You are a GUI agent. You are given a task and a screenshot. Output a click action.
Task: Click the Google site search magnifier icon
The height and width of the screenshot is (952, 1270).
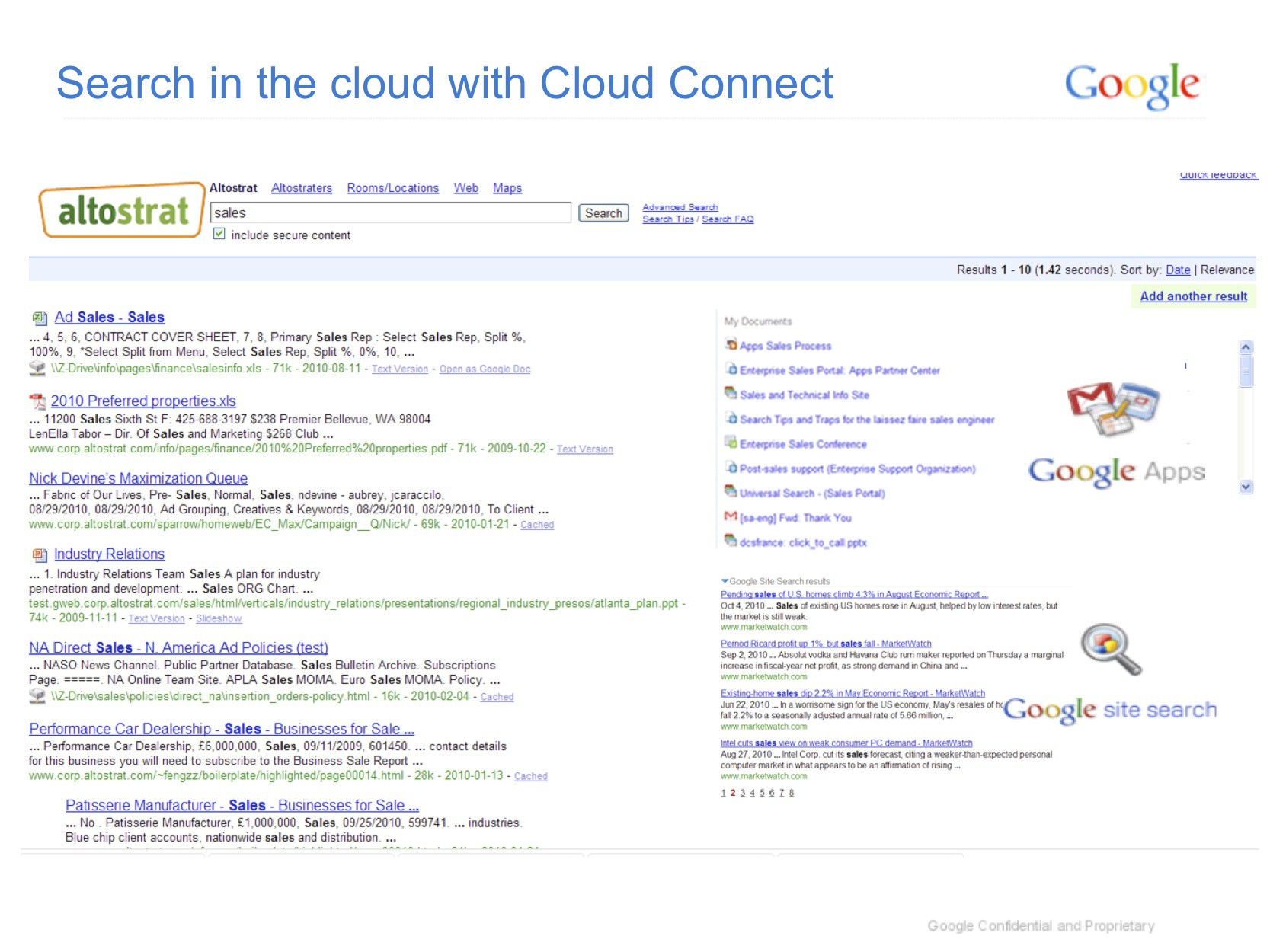coord(1112,648)
